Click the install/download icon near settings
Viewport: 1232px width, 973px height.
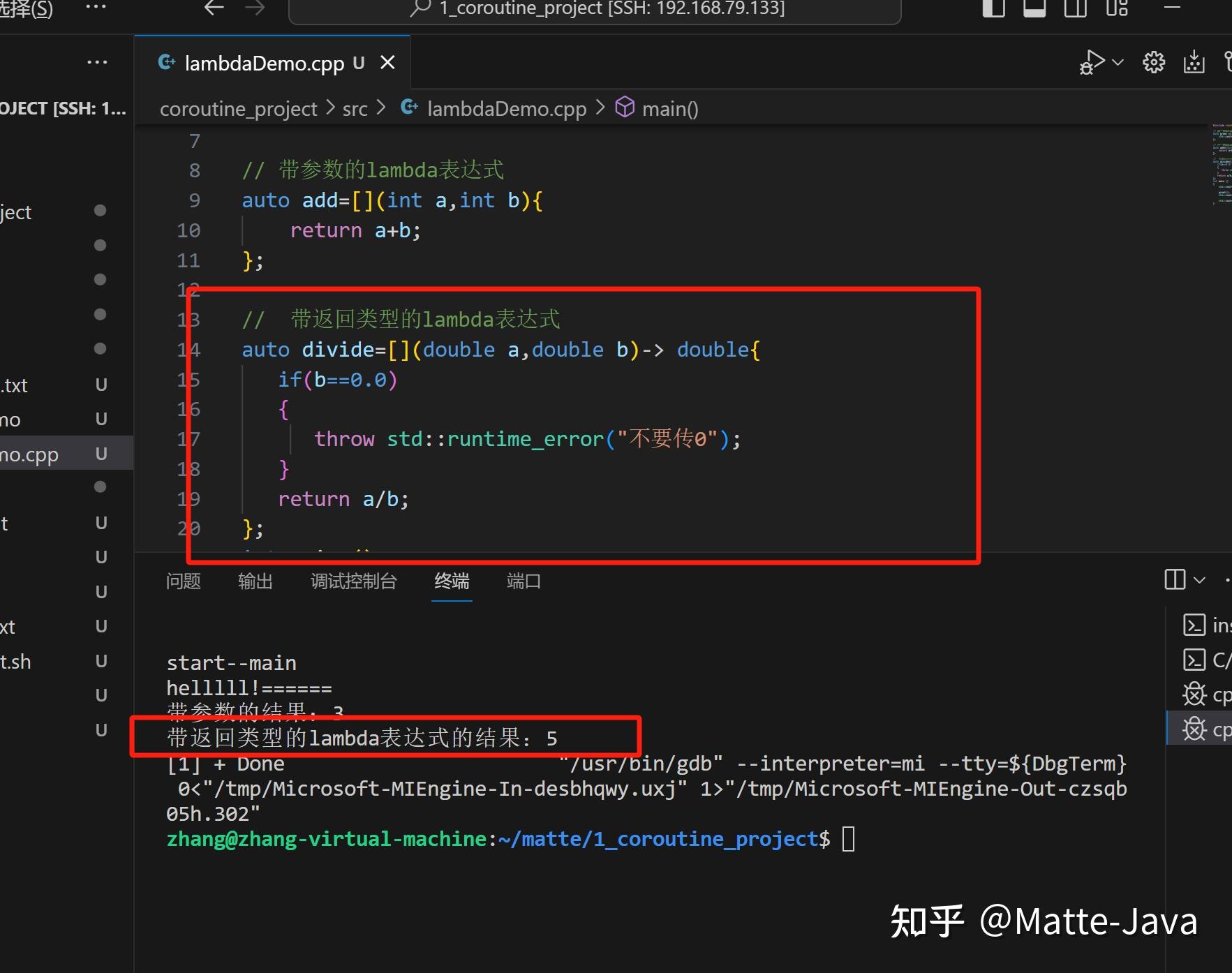point(1194,61)
